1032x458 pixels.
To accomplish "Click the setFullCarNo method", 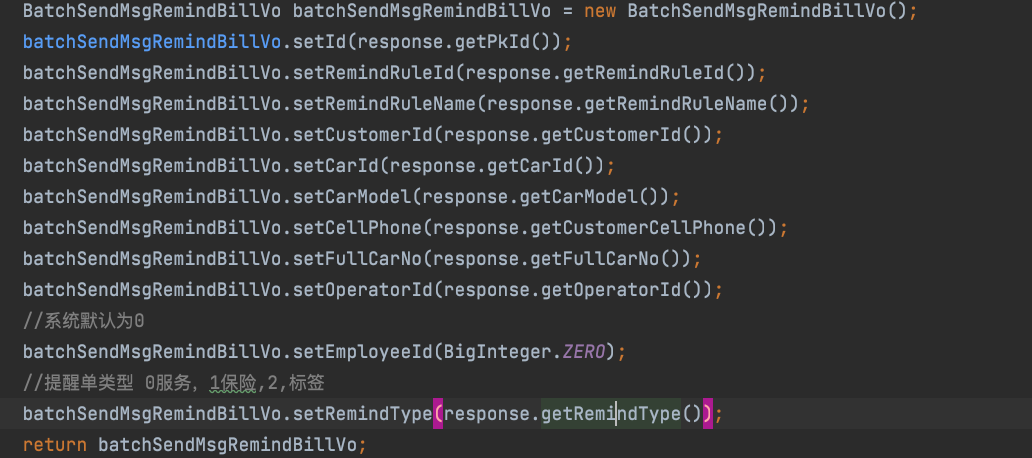I will pos(357,259).
